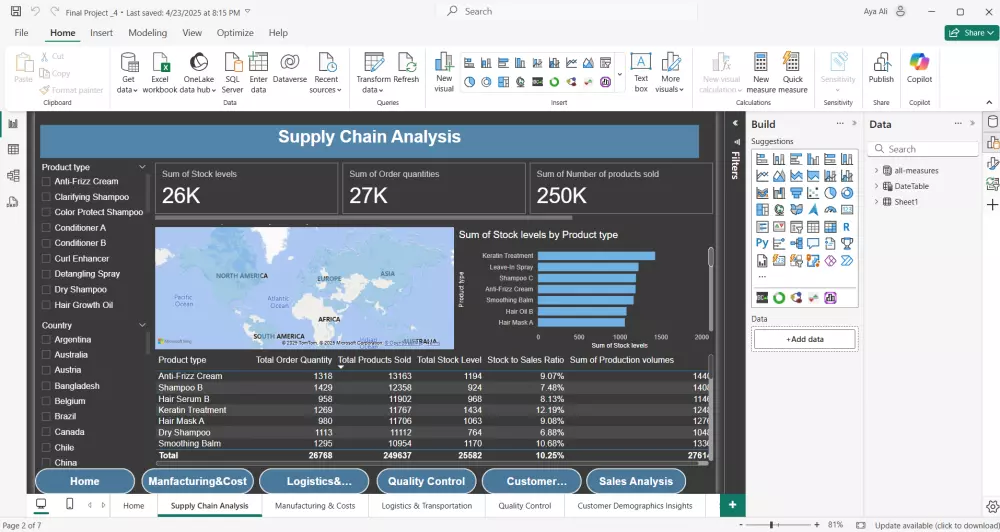Viewport: 1000px width, 532px height.
Task: Click the title bar Search box
Action: [x=567, y=11]
